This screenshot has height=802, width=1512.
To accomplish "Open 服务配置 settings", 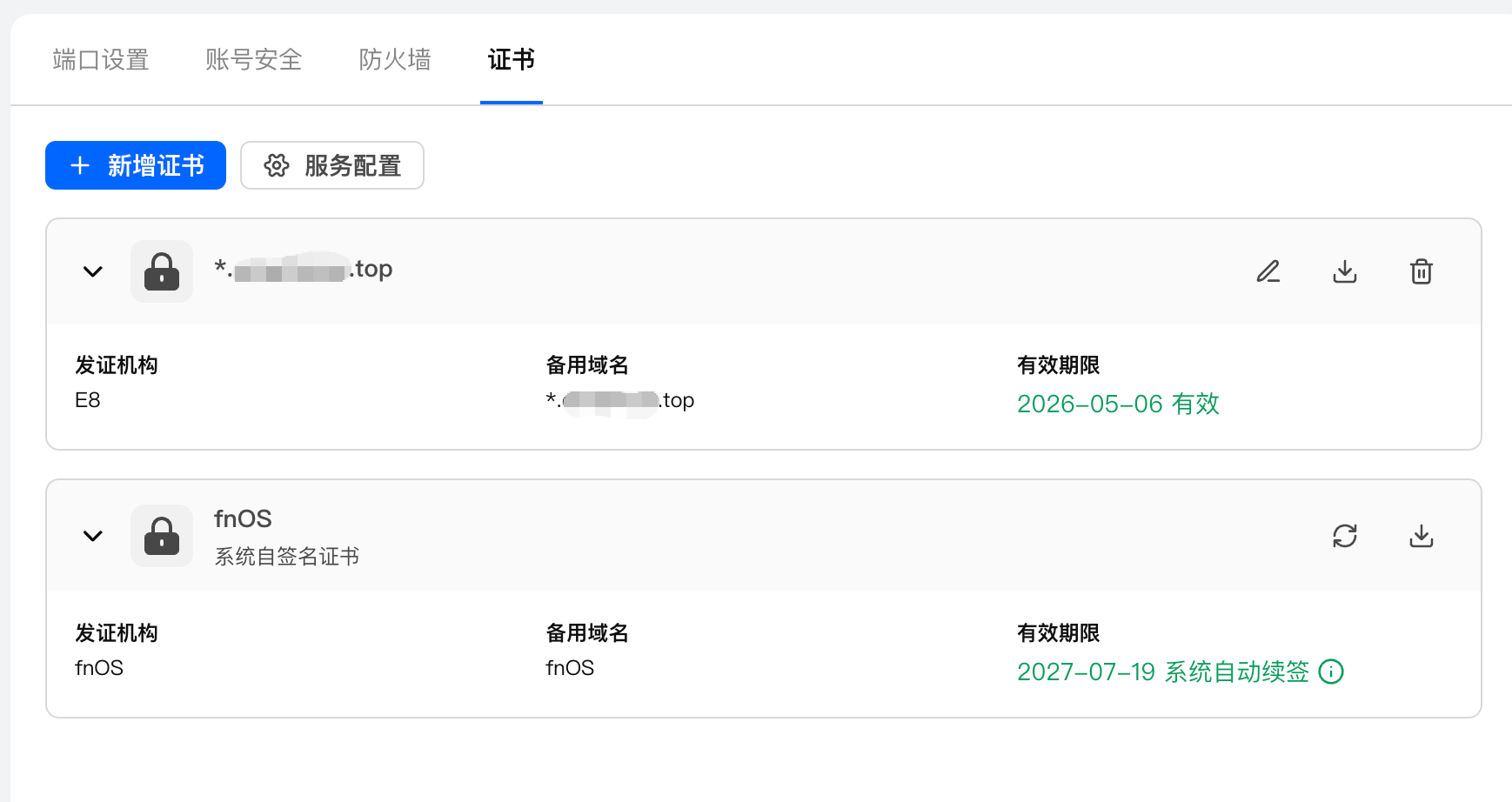I will point(332,165).
